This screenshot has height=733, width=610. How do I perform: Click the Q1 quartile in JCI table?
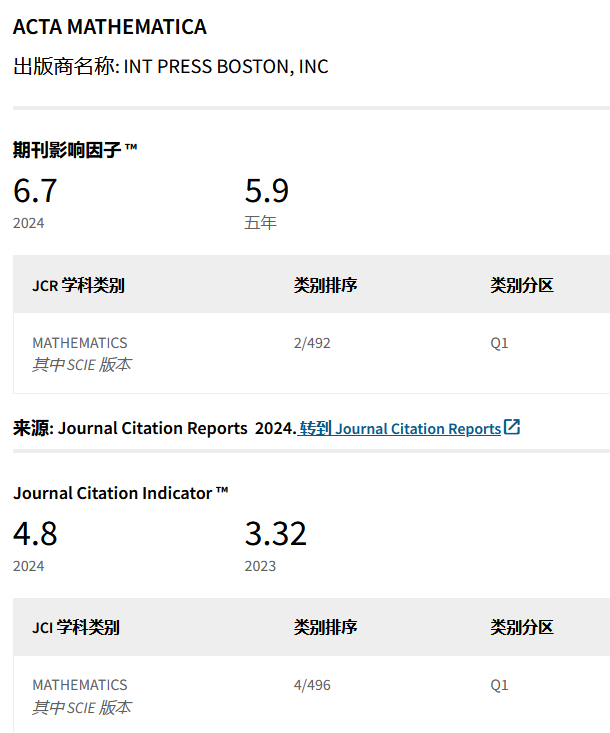(x=499, y=685)
